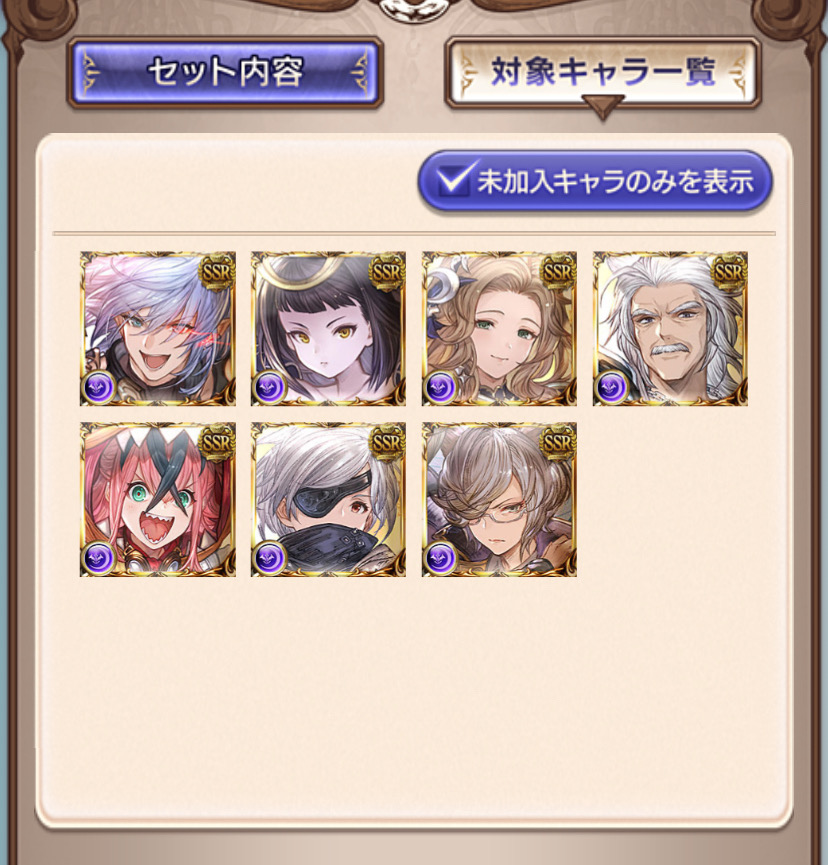Image resolution: width=828 pixels, height=865 pixels.
Task: Click the arrow pointer under 対象キャラ一覧
Action: pos(602,106)
